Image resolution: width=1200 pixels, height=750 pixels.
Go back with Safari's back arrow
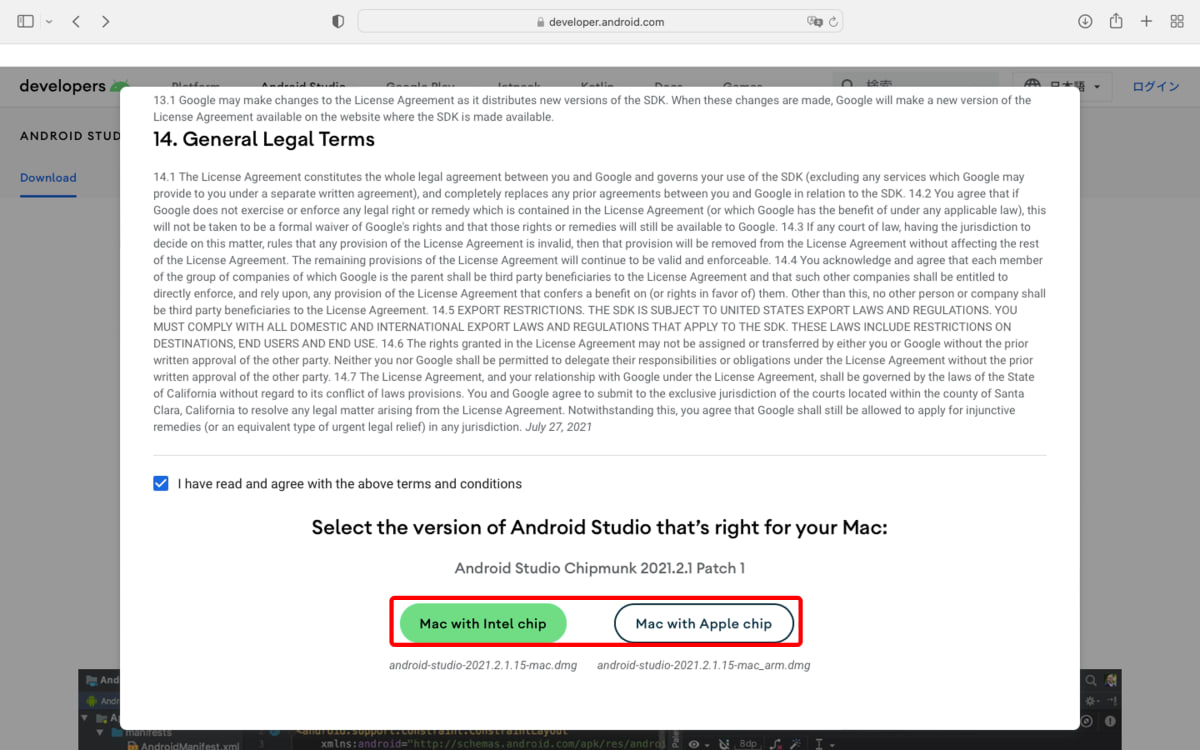(x=76, y=21)
